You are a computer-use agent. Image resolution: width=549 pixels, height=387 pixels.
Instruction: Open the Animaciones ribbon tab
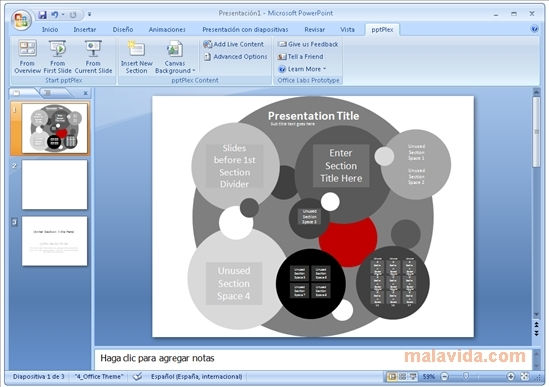click(x=167, y=30)
